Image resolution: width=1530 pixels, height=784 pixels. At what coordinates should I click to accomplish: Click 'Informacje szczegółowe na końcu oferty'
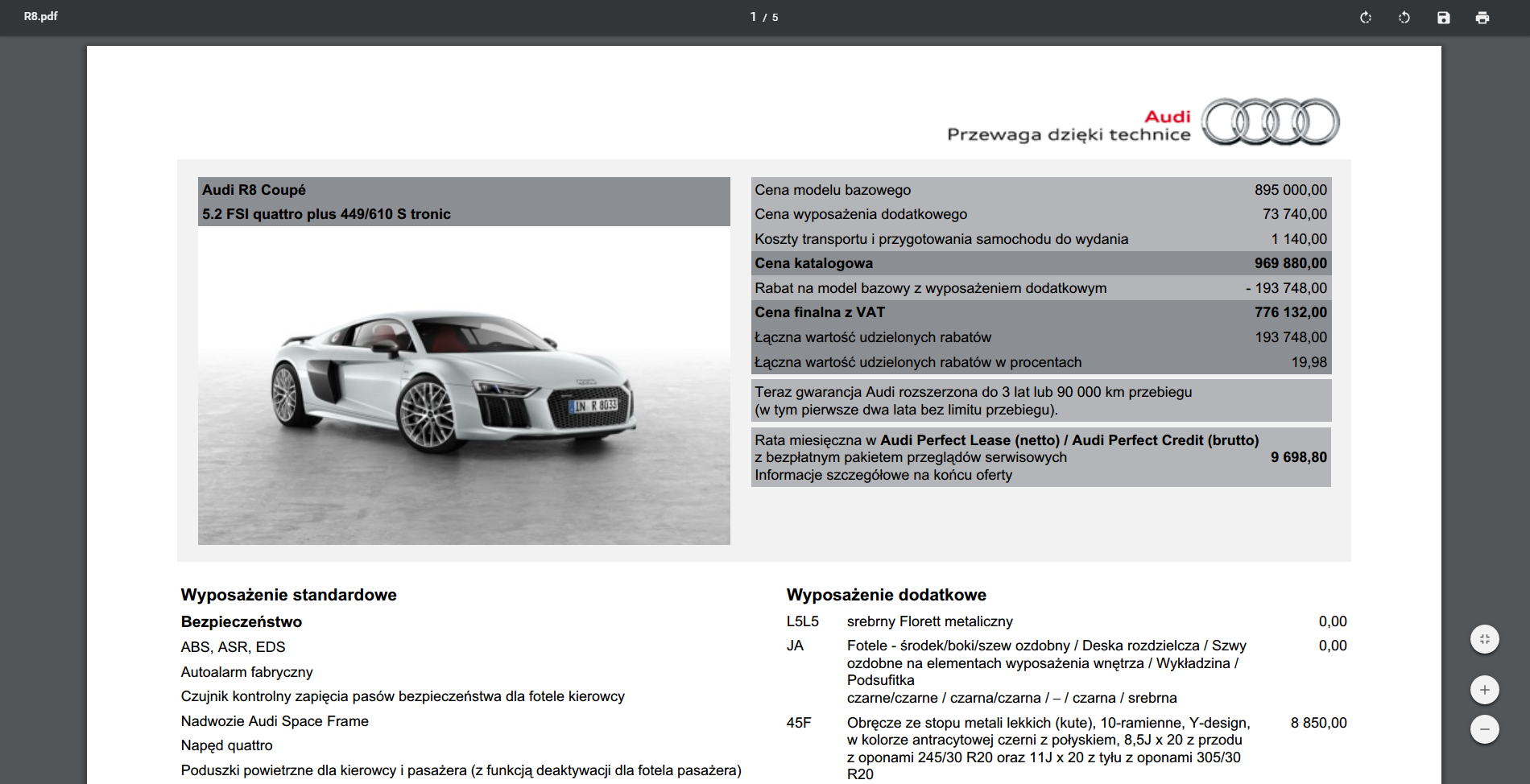[883, 475]
